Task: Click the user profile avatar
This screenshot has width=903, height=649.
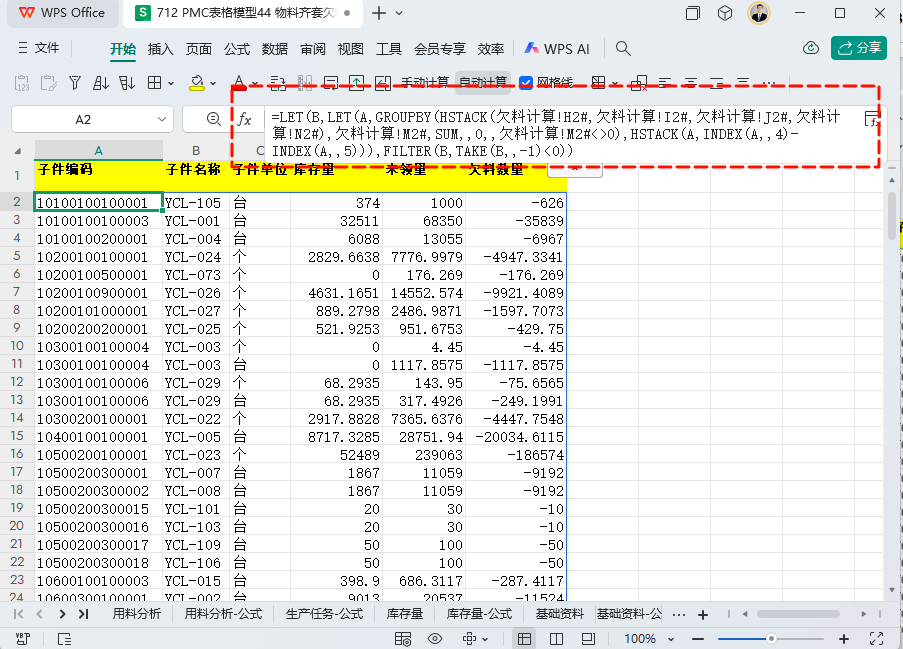Action: [759, 13]
